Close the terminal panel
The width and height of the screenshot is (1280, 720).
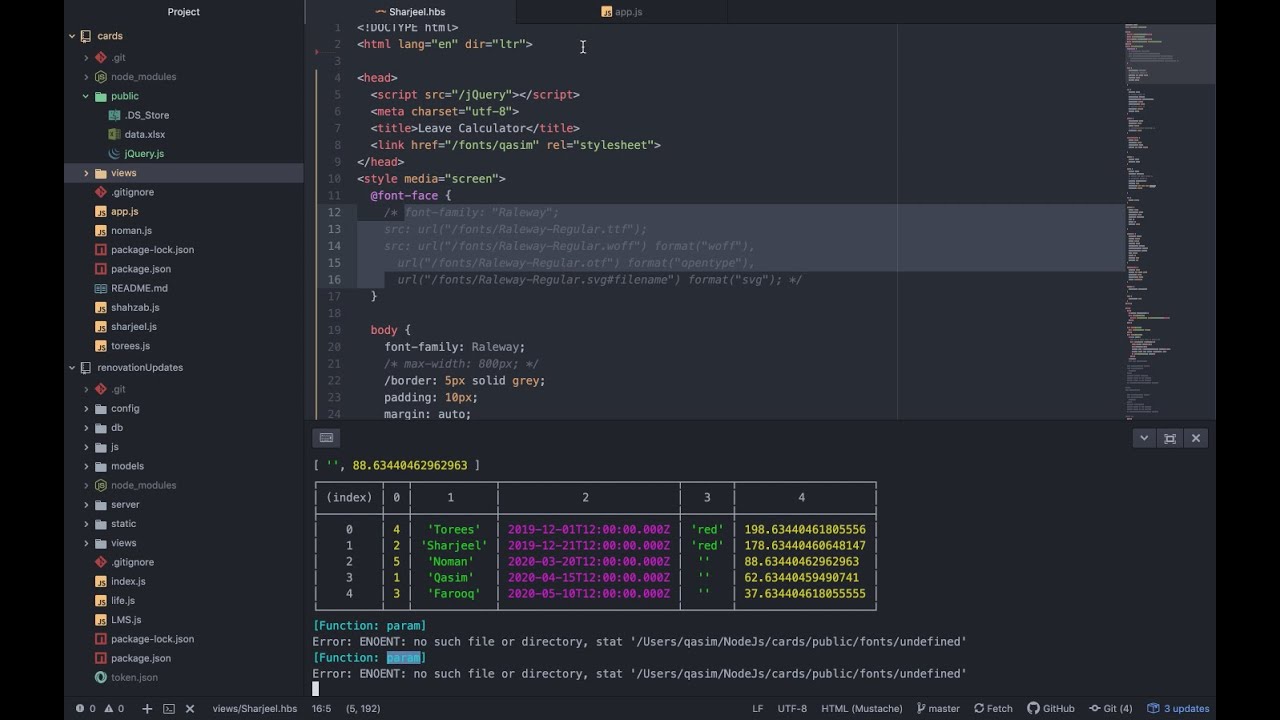click(x=1196, y=438)
